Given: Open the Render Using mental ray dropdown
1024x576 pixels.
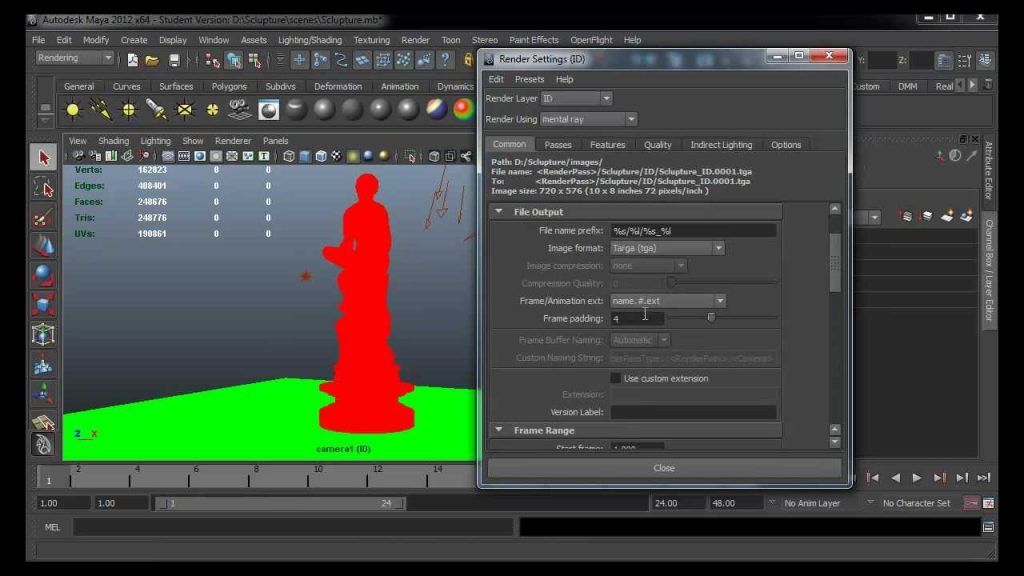Looking at the screenshot, I should [x=588, y=120].
